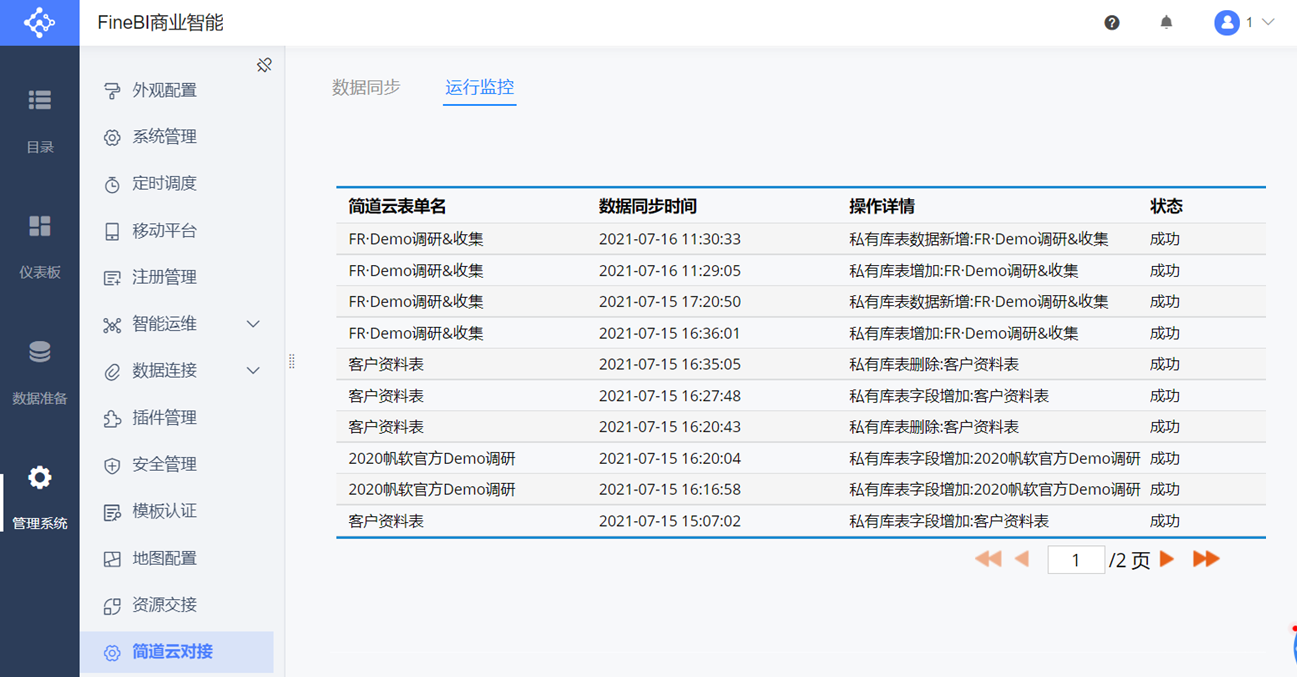Click the 数据同步时间 column header

[648, 206]
